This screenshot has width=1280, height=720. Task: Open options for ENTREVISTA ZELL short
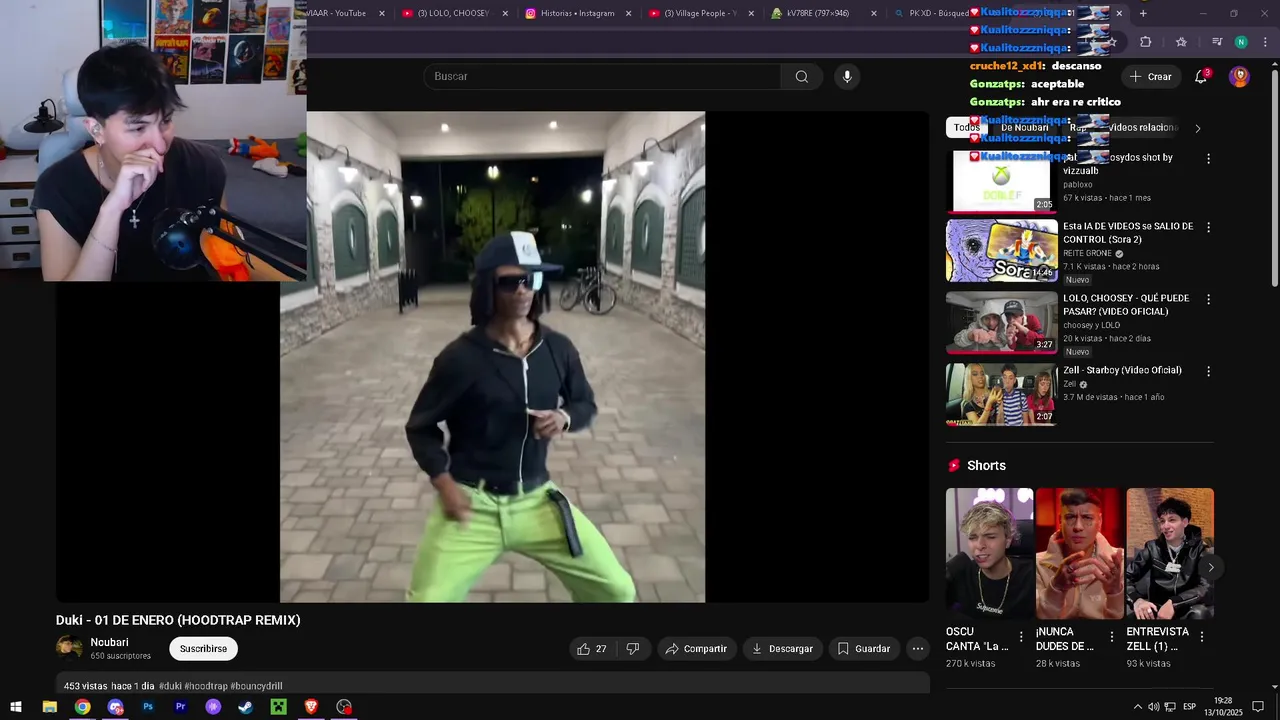pyautogui.click(x=1201, y=637)
